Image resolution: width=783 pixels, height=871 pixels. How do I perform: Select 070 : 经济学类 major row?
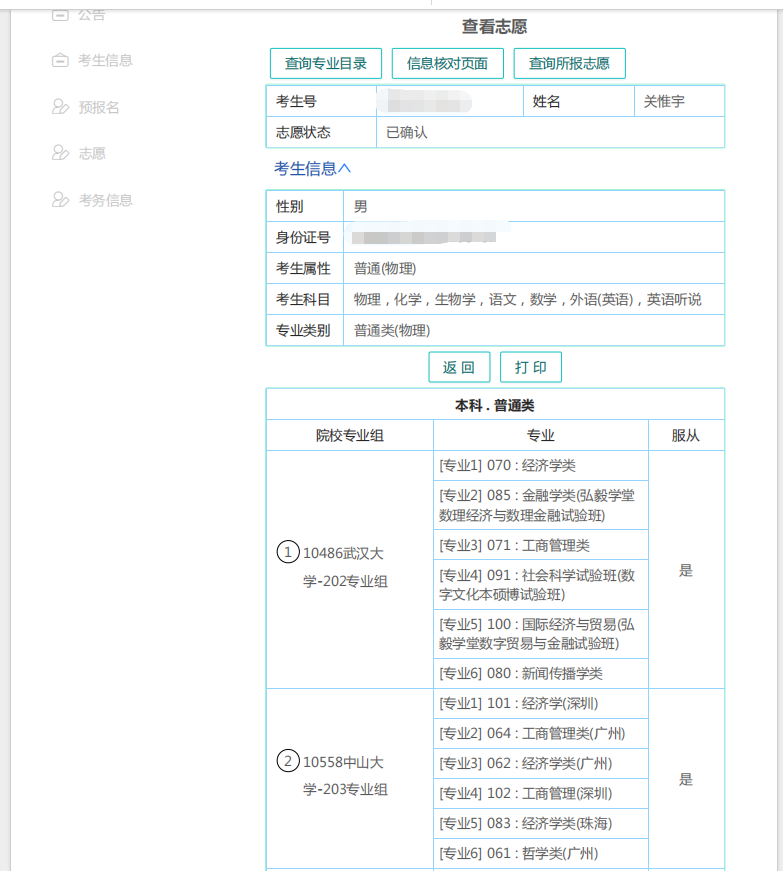[x=541, y=465]
